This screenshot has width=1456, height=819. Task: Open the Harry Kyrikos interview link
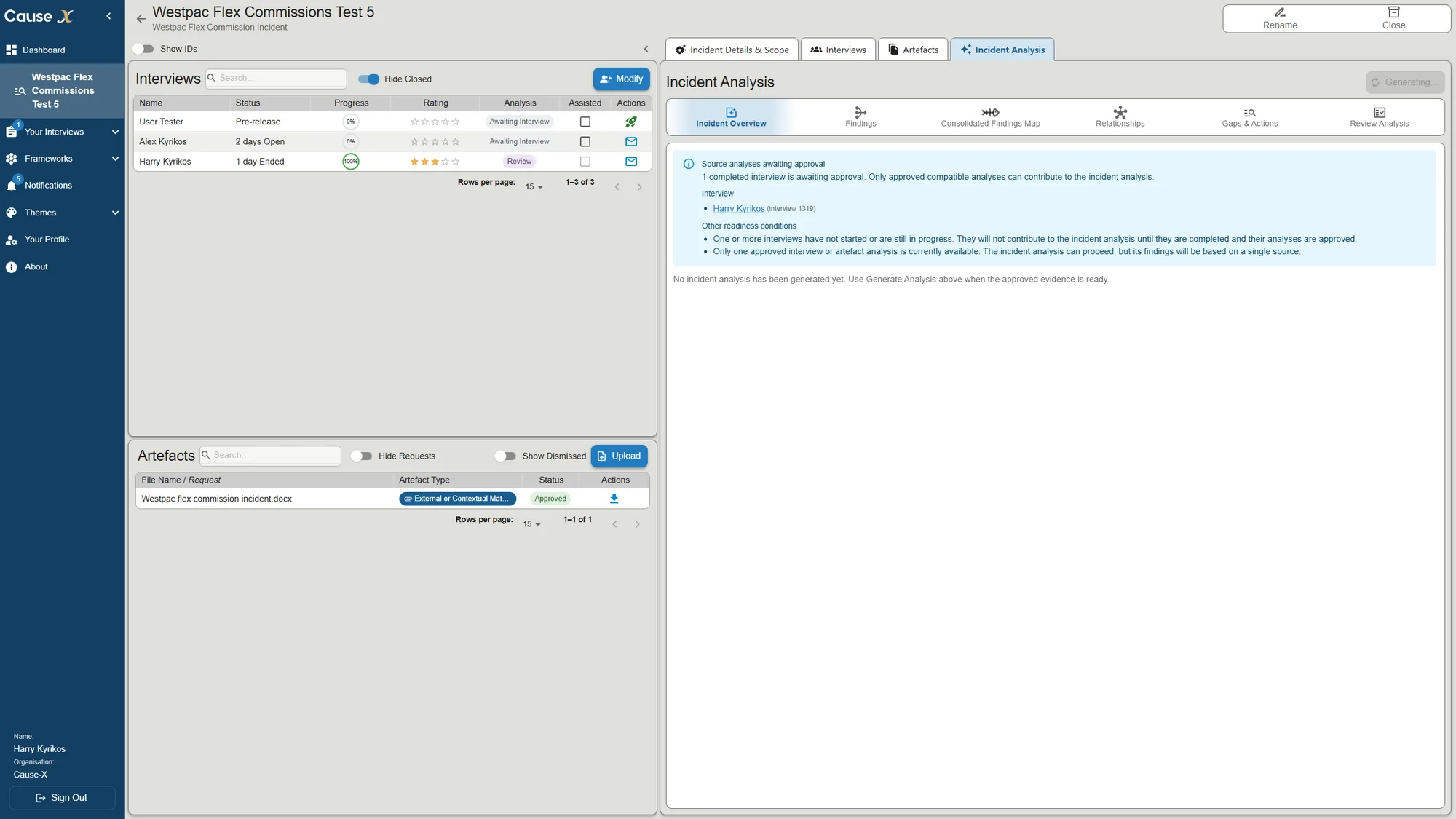click(738, 209)
